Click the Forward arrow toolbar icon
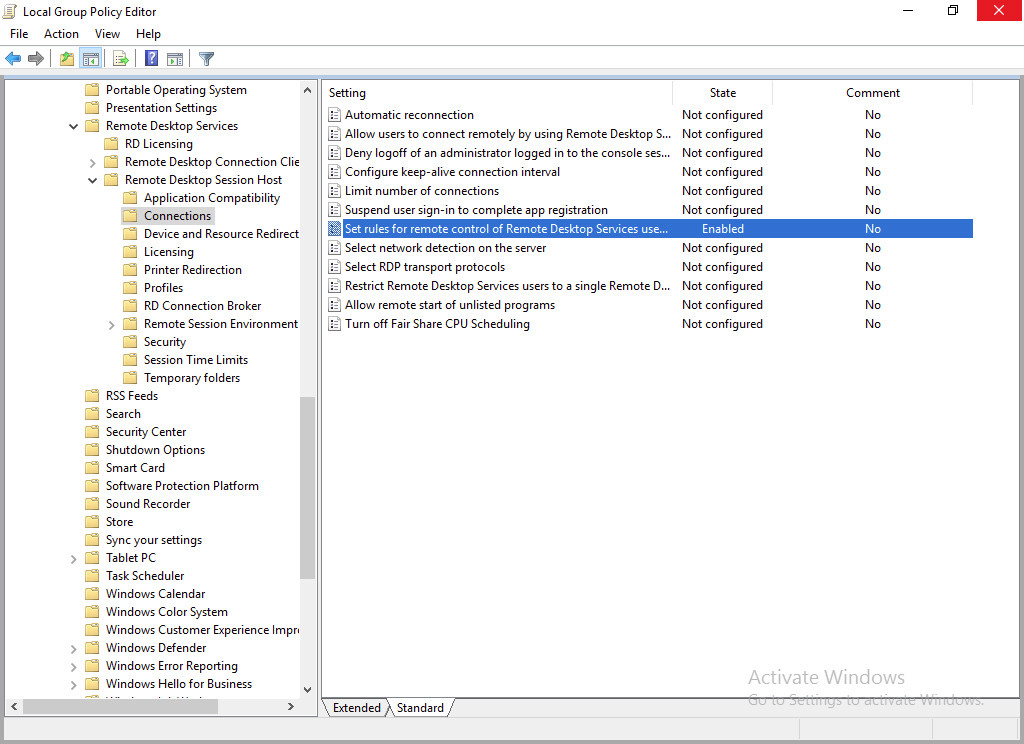1024x744 pixels. tap(36, 59)
